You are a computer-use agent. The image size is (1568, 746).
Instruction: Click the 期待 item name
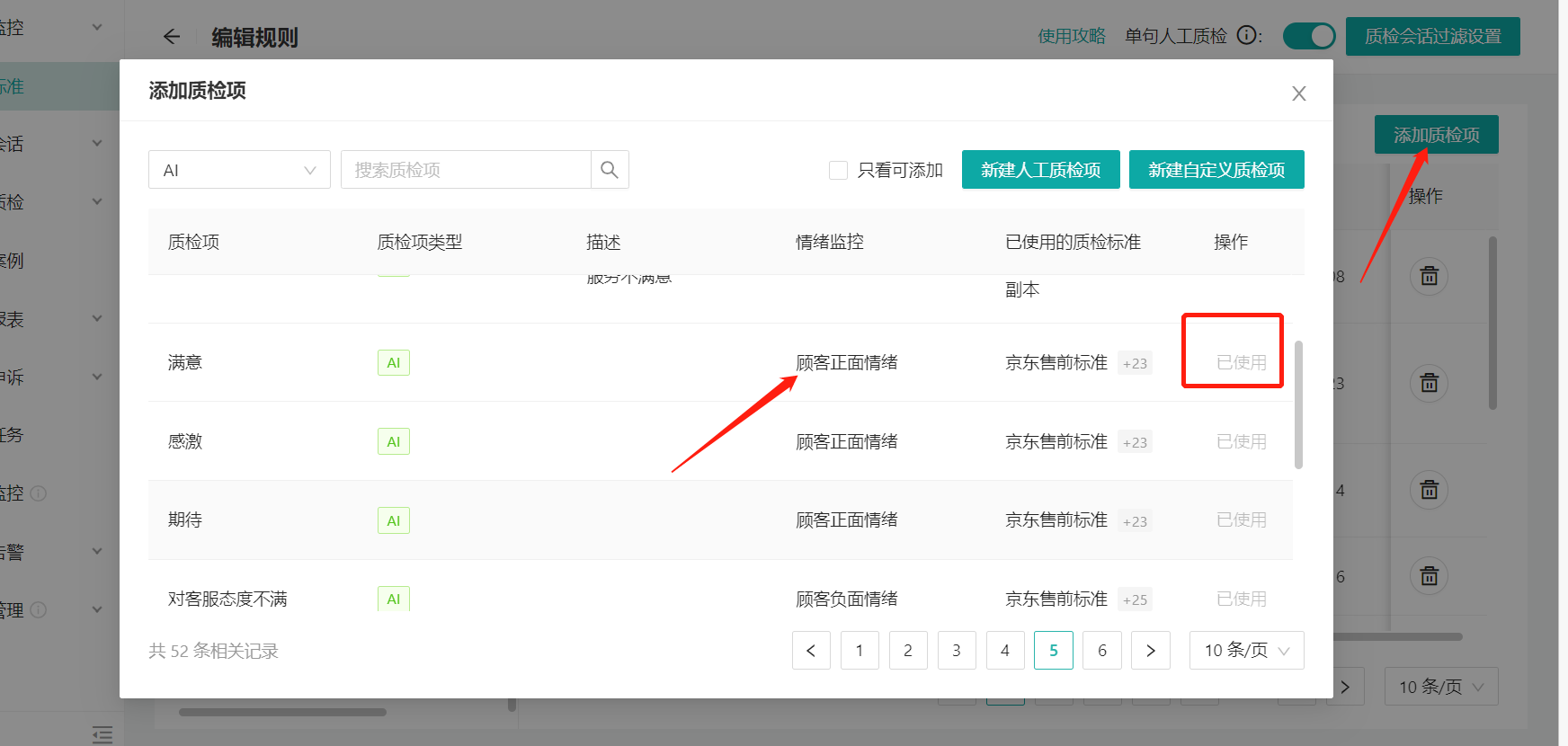[x=185, y=520]
